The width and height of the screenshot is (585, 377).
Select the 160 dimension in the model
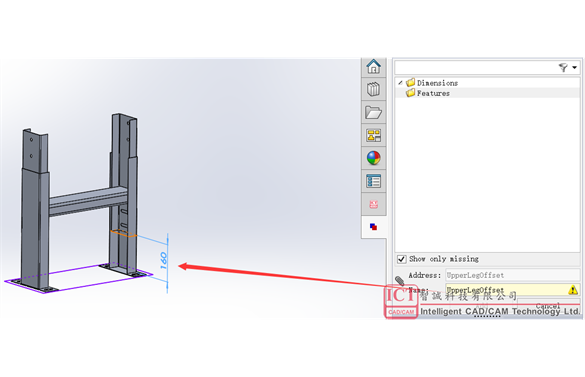163,260
